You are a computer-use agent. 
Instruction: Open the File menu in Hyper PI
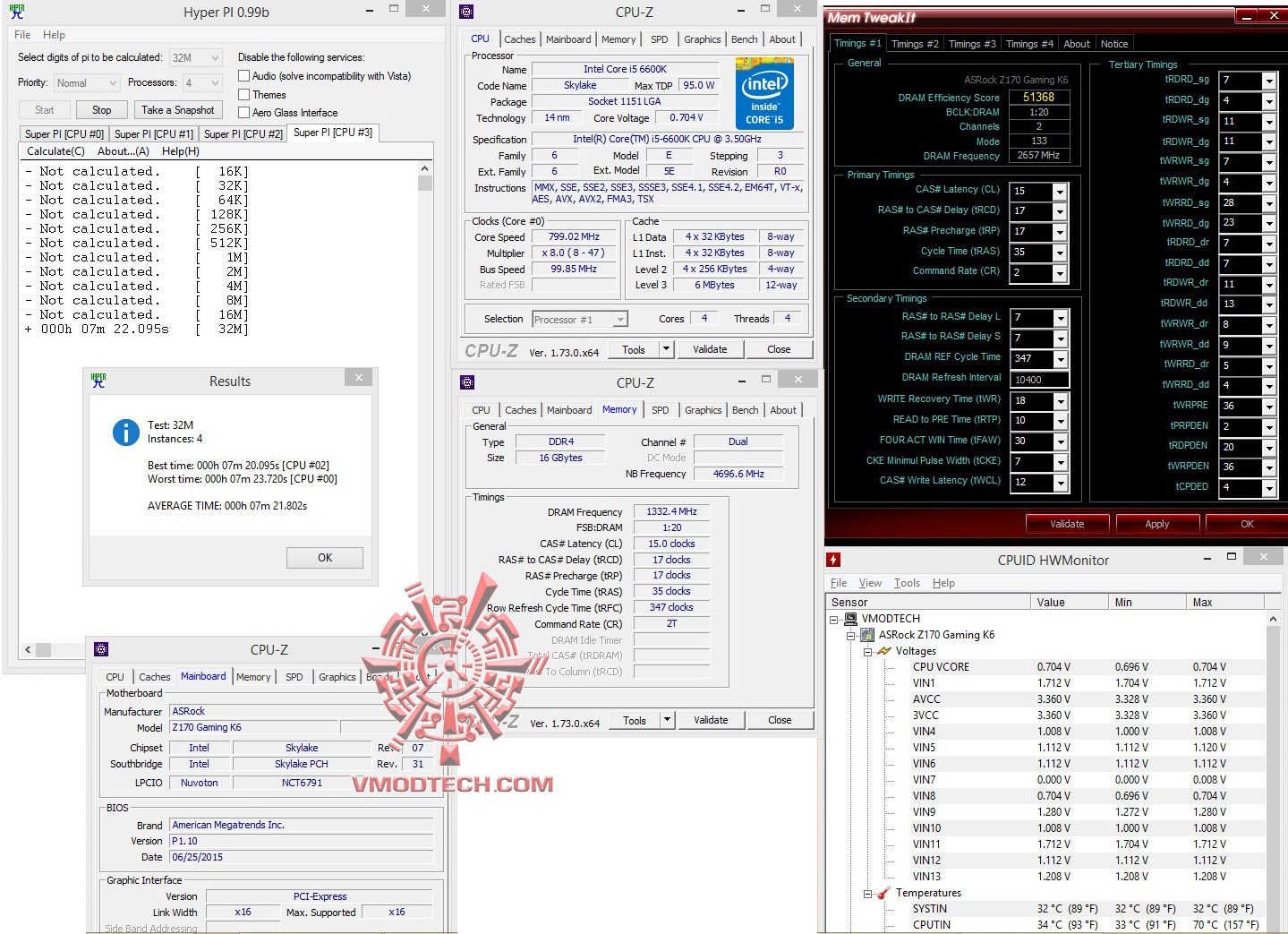[x=22, y=35]
